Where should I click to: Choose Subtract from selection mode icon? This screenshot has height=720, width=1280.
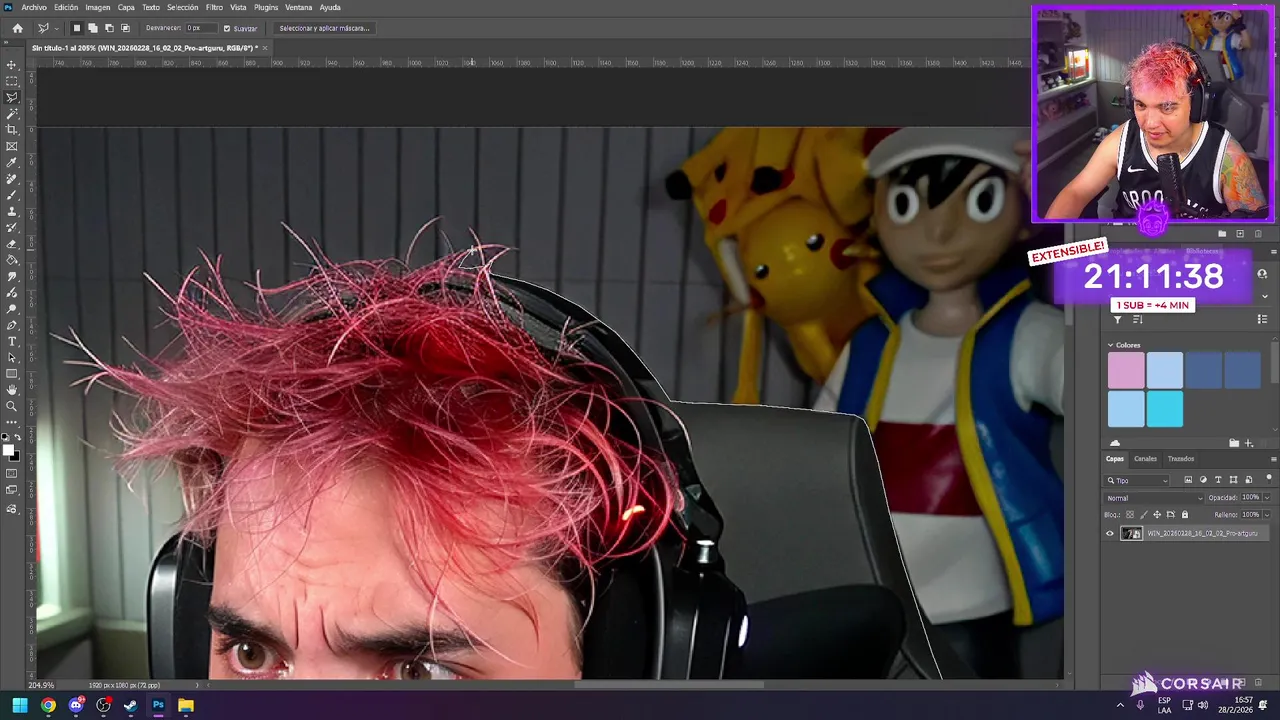[108, 28]
